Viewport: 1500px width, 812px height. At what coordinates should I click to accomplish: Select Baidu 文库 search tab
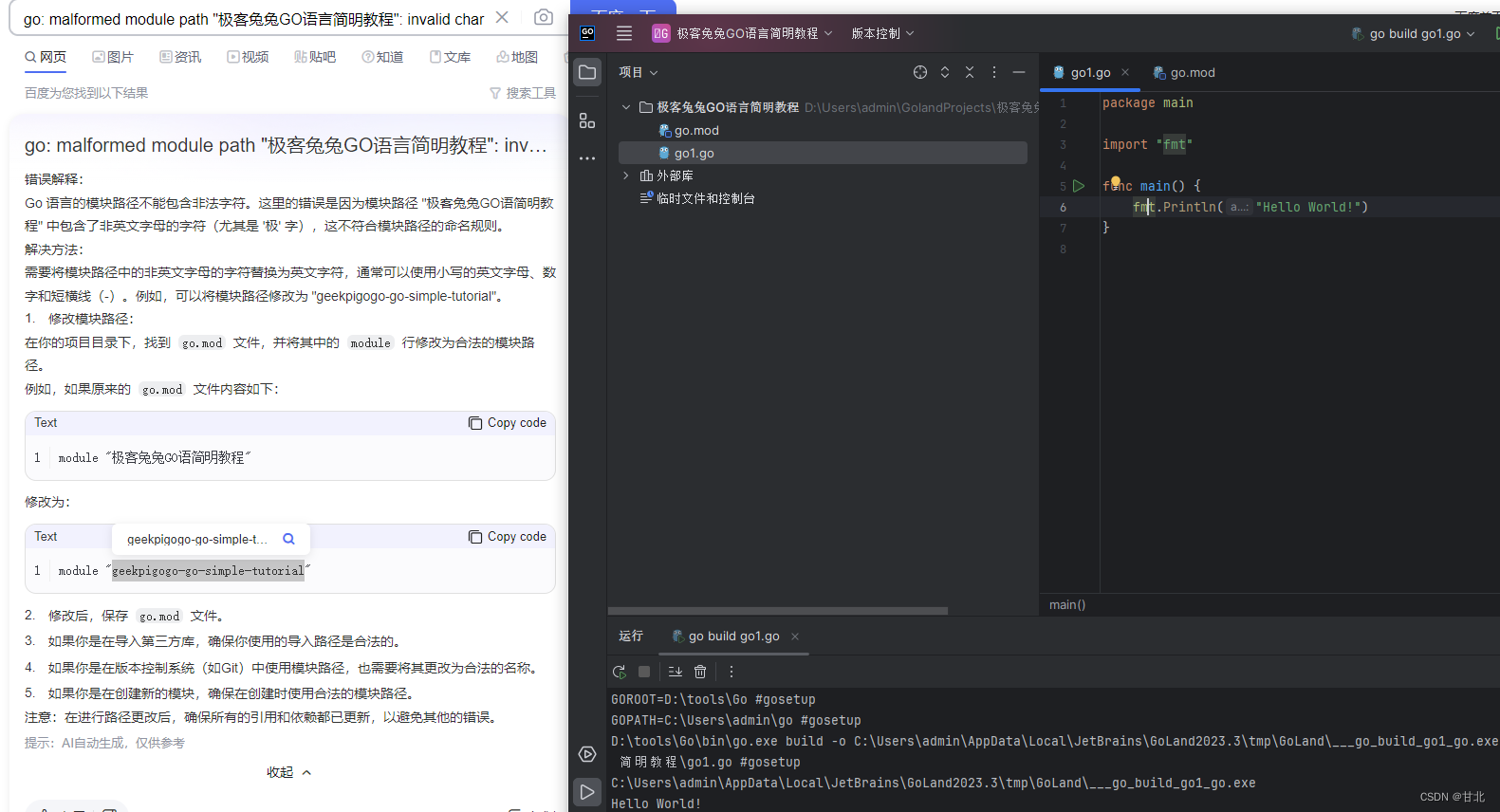click(x=450, y=57)
